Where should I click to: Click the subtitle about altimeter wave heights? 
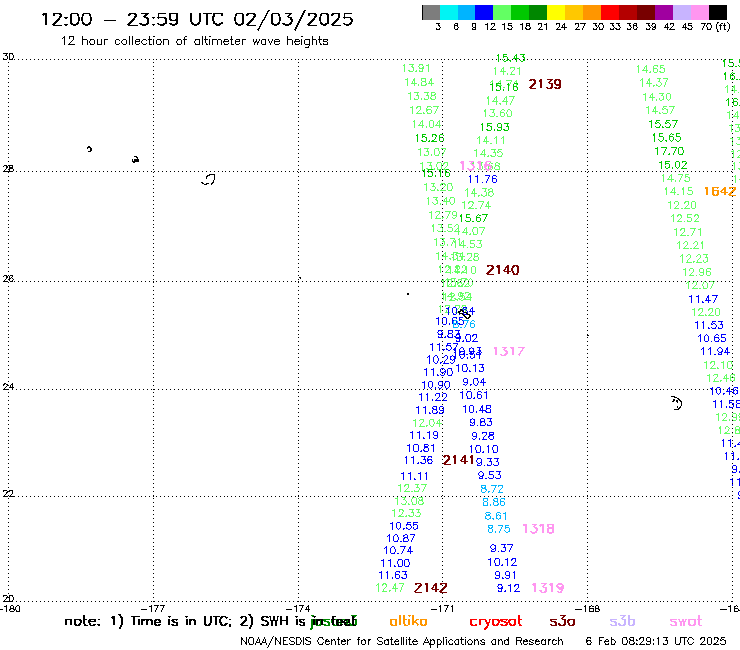point(194,41)
